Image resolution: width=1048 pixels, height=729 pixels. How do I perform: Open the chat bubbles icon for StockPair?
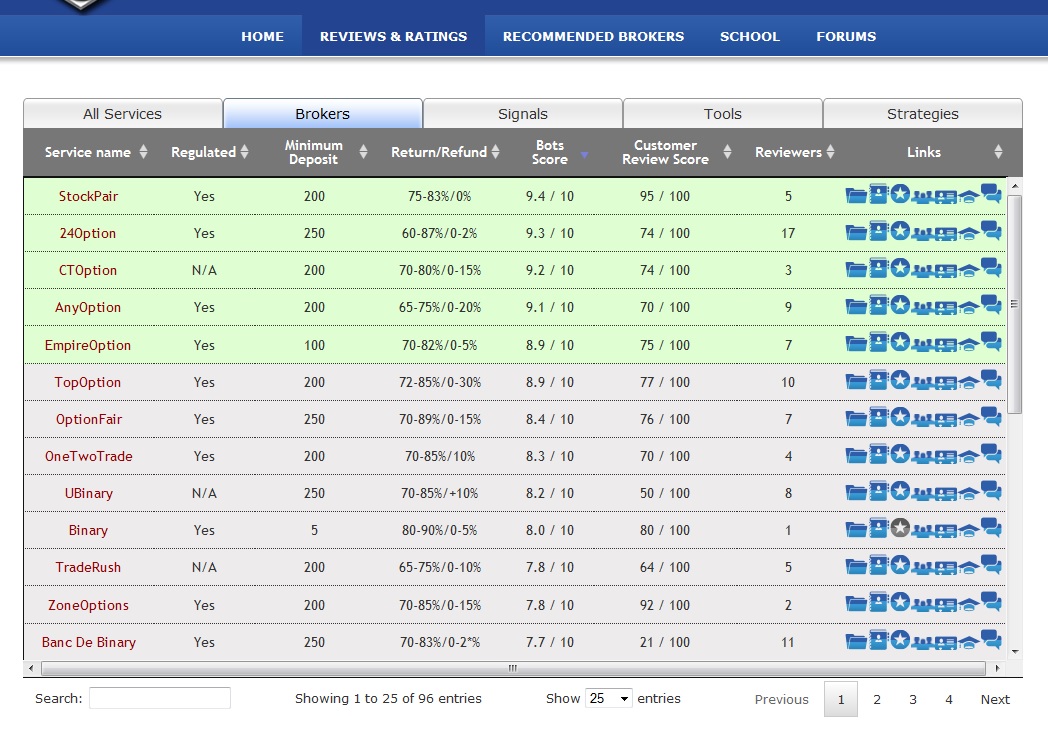[991, 194]
